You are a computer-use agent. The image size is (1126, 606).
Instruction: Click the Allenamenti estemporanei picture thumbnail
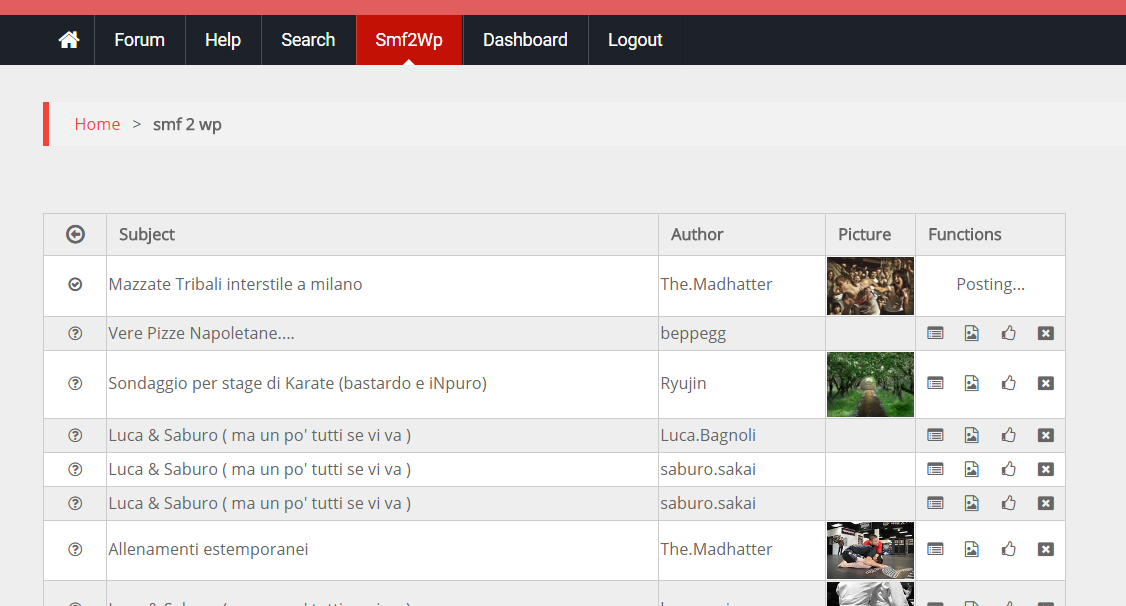870,550
